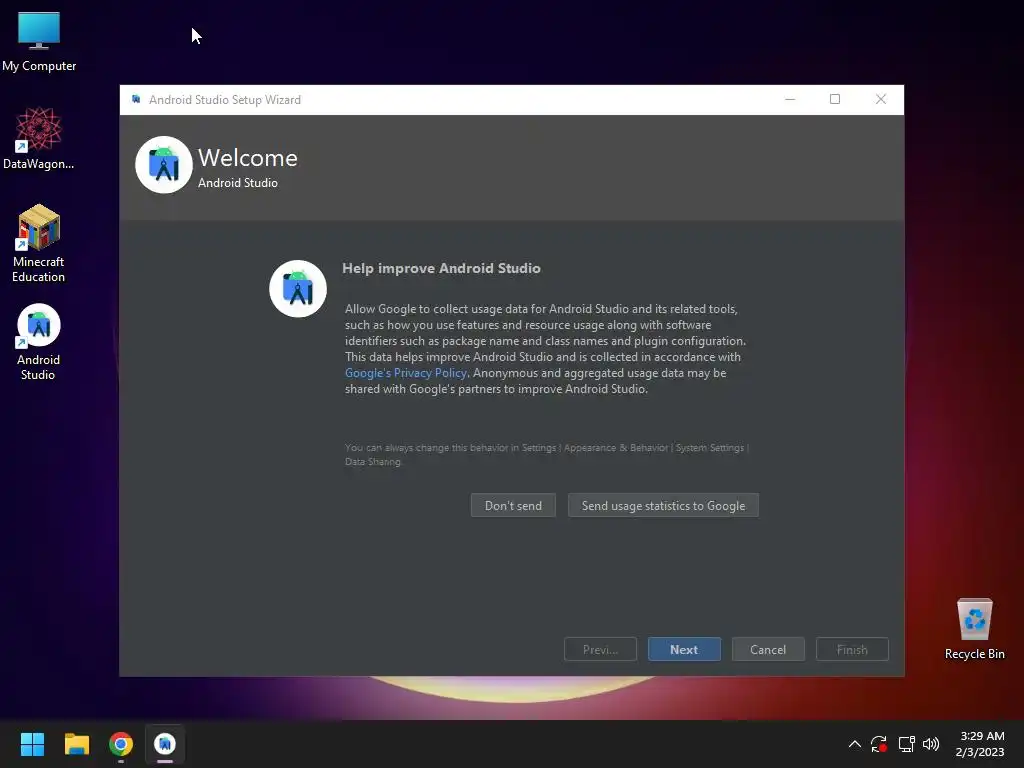The image size is (1024, 768).
Task: Launch Minecraft Education desktop shortcut
Action: [39, 243]
